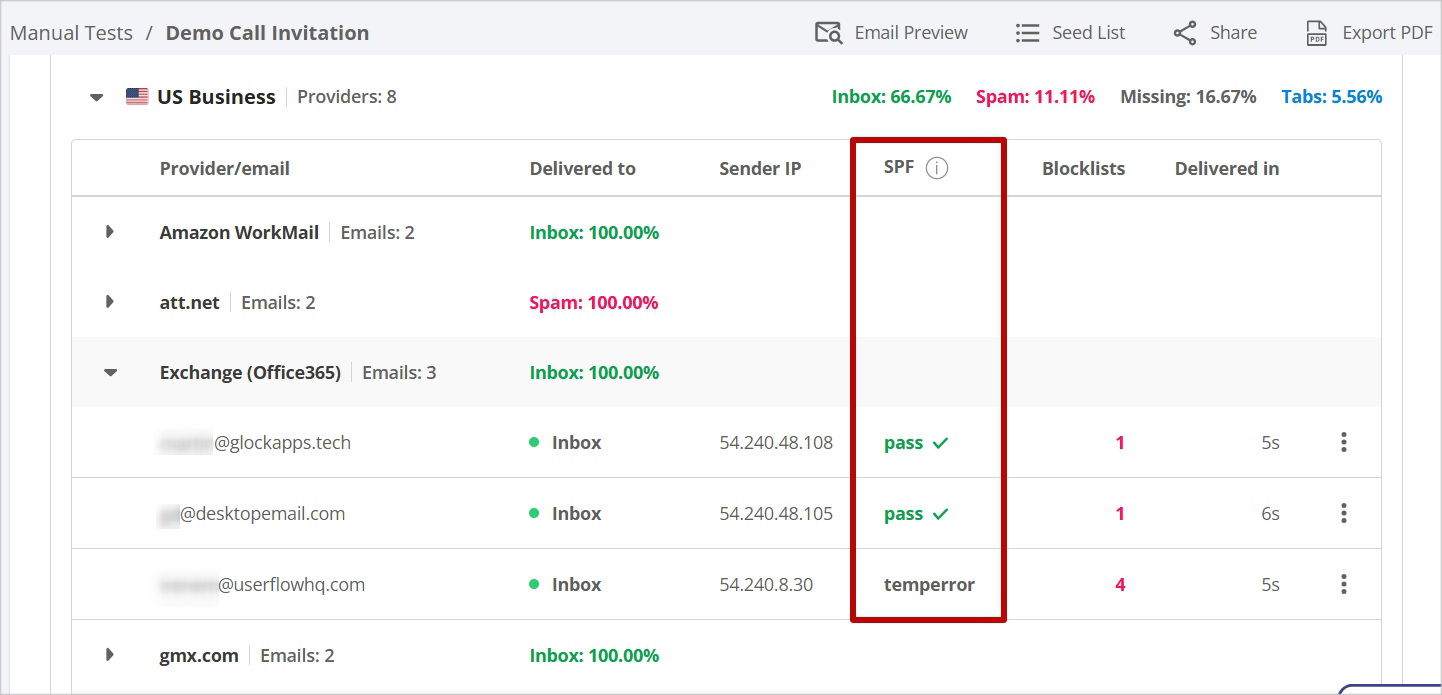Click the Email Preview icon
This screenshot has width=1442, height=695.
[x=828, y=33]
